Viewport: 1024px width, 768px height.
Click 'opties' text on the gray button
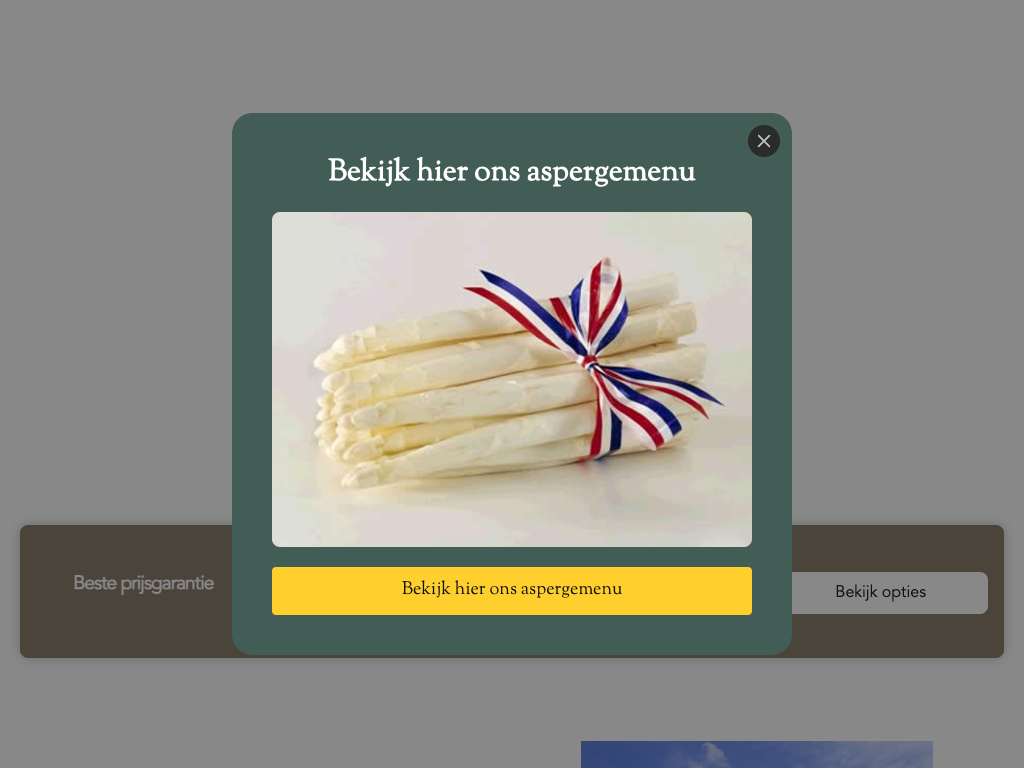(903, 593)
